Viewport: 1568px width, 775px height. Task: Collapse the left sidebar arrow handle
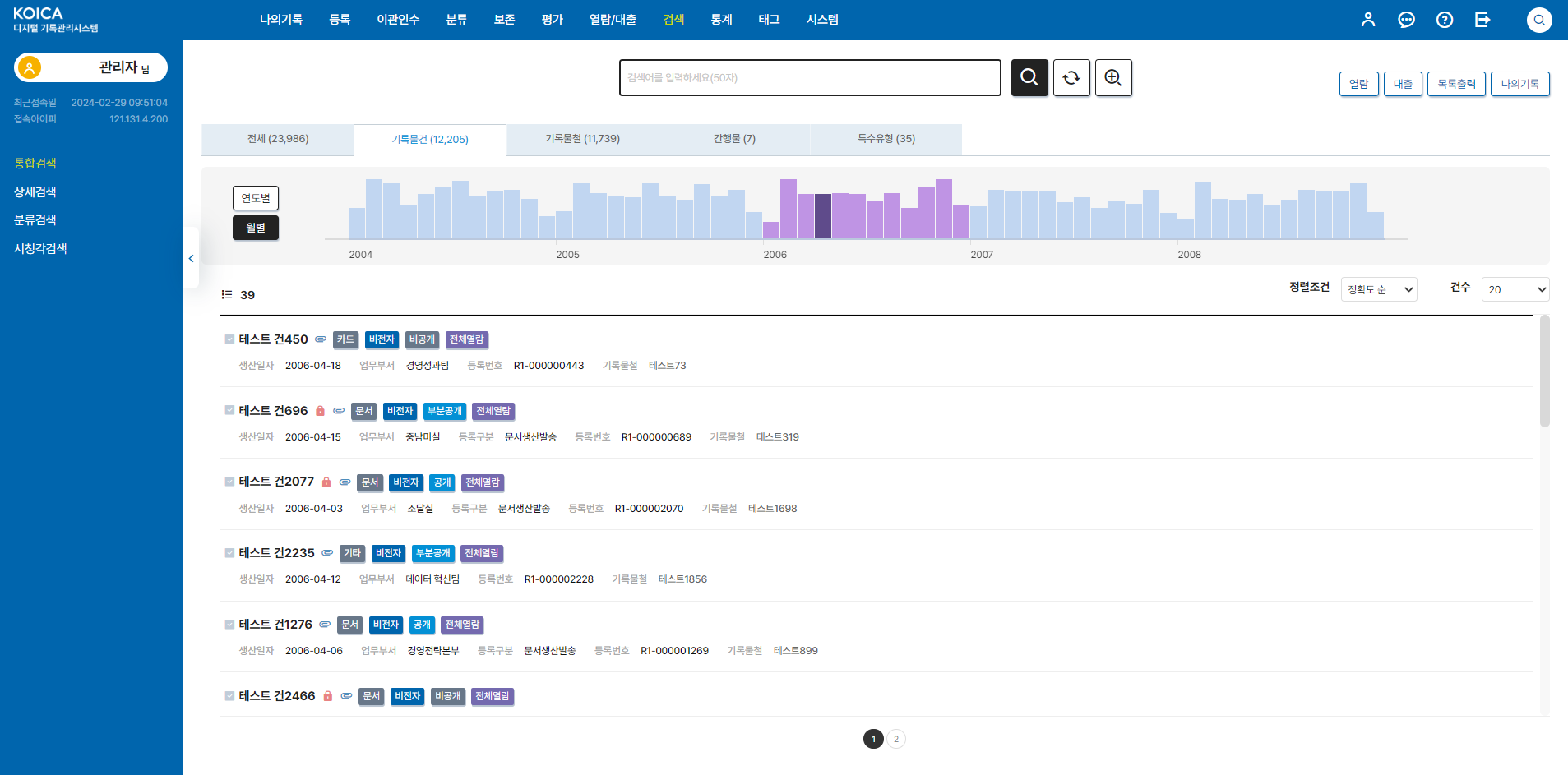[x=191, y=258]
